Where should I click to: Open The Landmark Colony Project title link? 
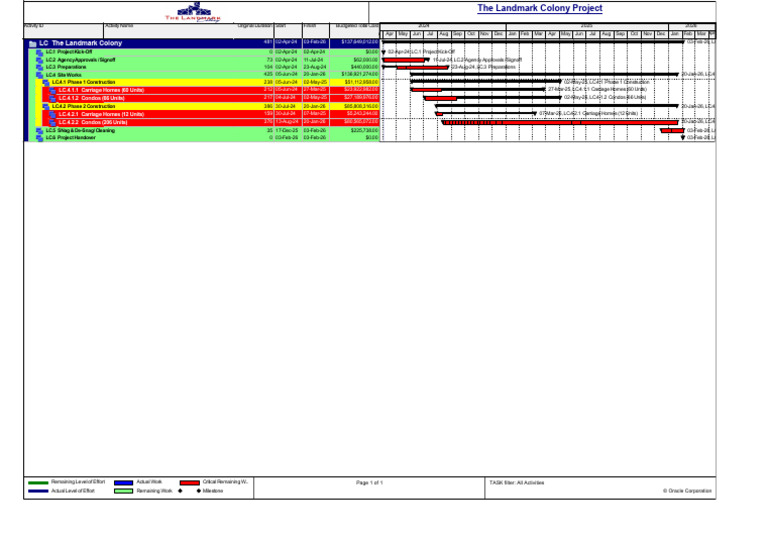coord(540,8)
